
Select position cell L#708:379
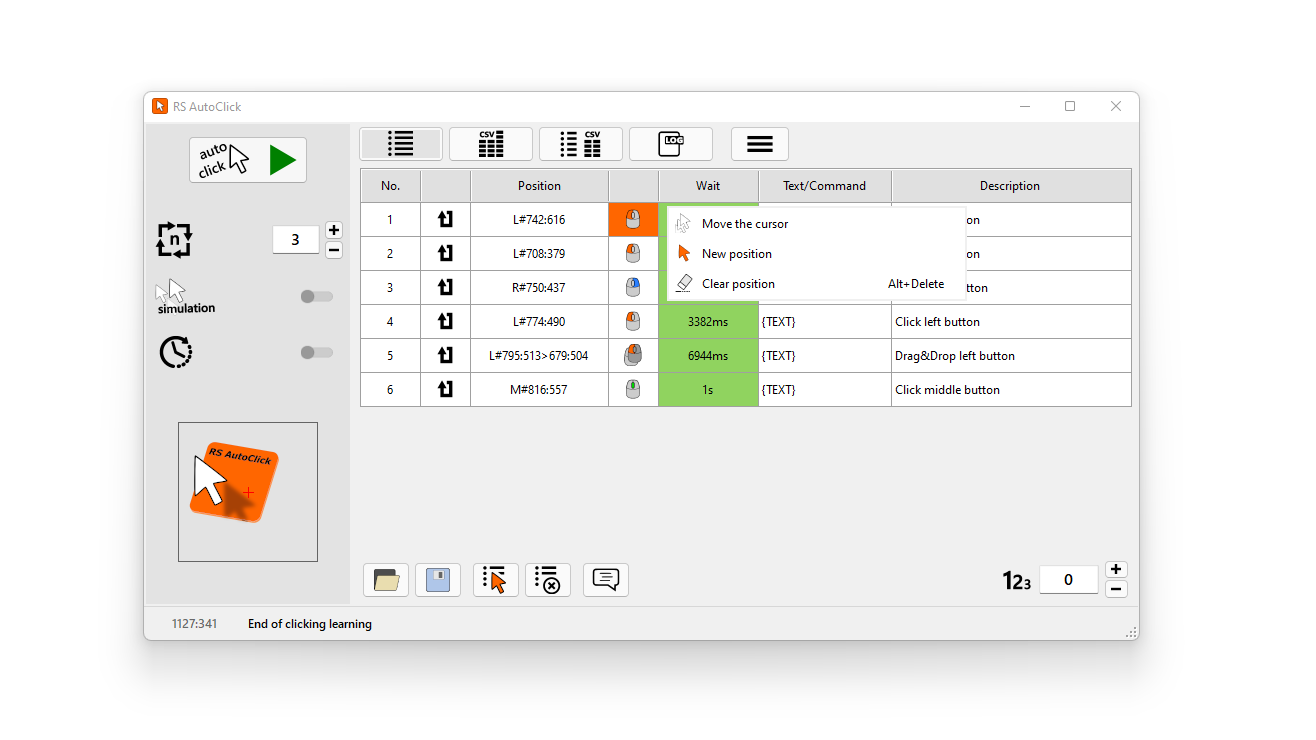pyautogui.click(x=539, y=254)
